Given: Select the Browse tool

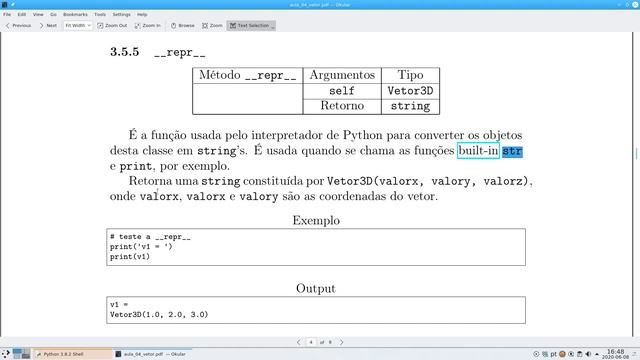Looking at the screenshot, I should pos(182,25).
